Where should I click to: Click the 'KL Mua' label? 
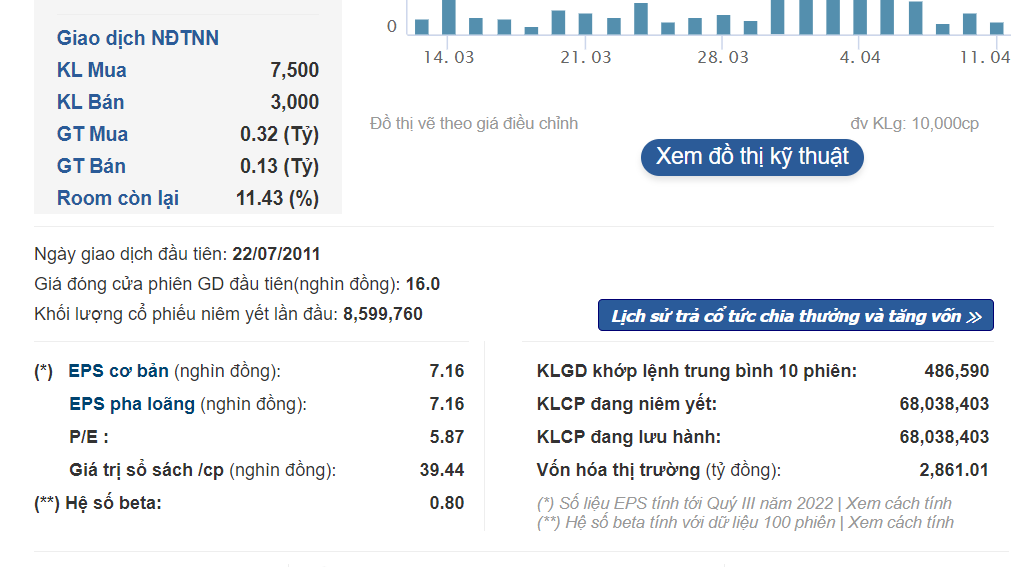click(92, 70)
